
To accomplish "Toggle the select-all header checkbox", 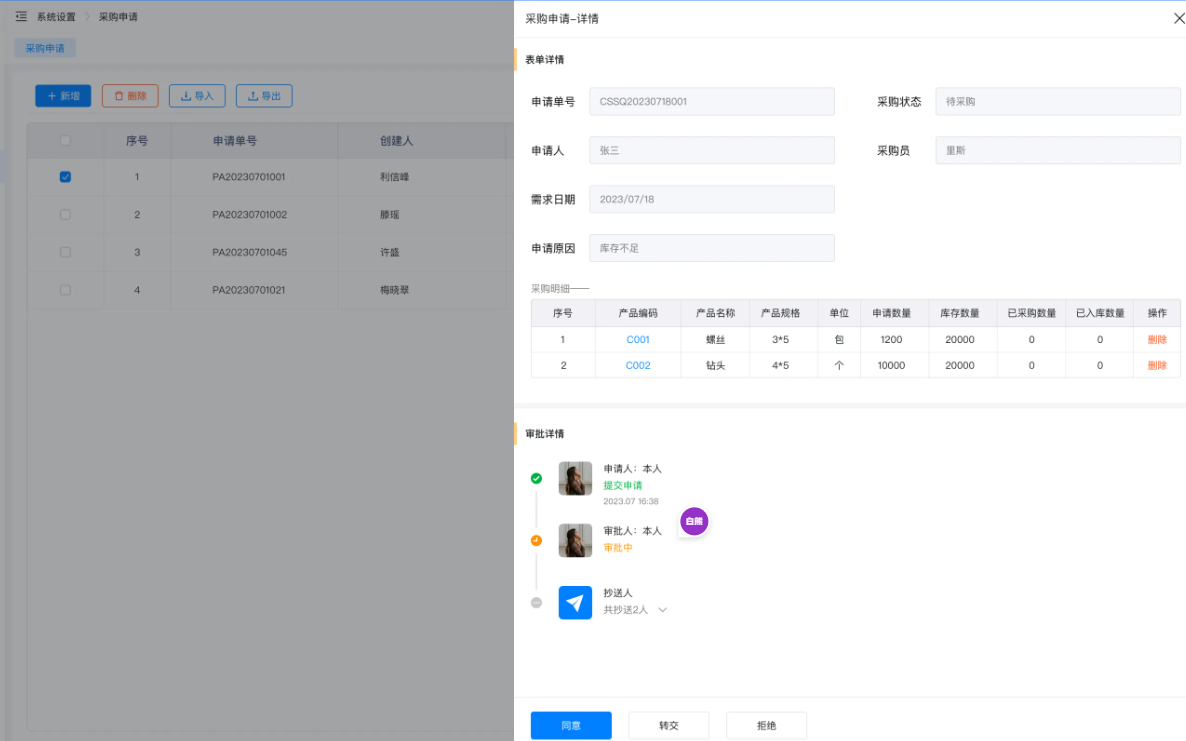I will point(65,141).
